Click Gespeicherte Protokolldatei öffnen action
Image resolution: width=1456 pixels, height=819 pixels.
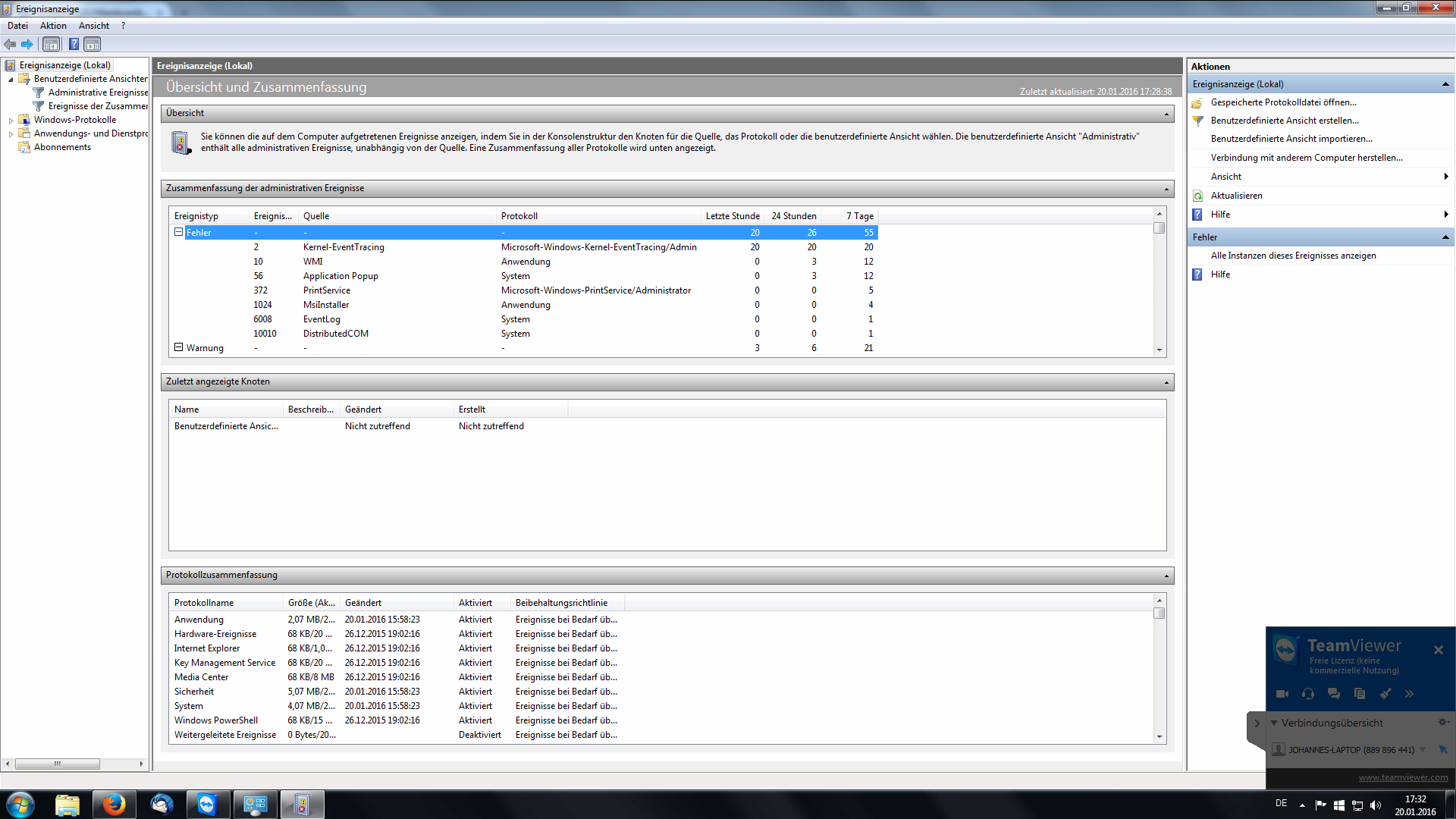[1283, 102]
